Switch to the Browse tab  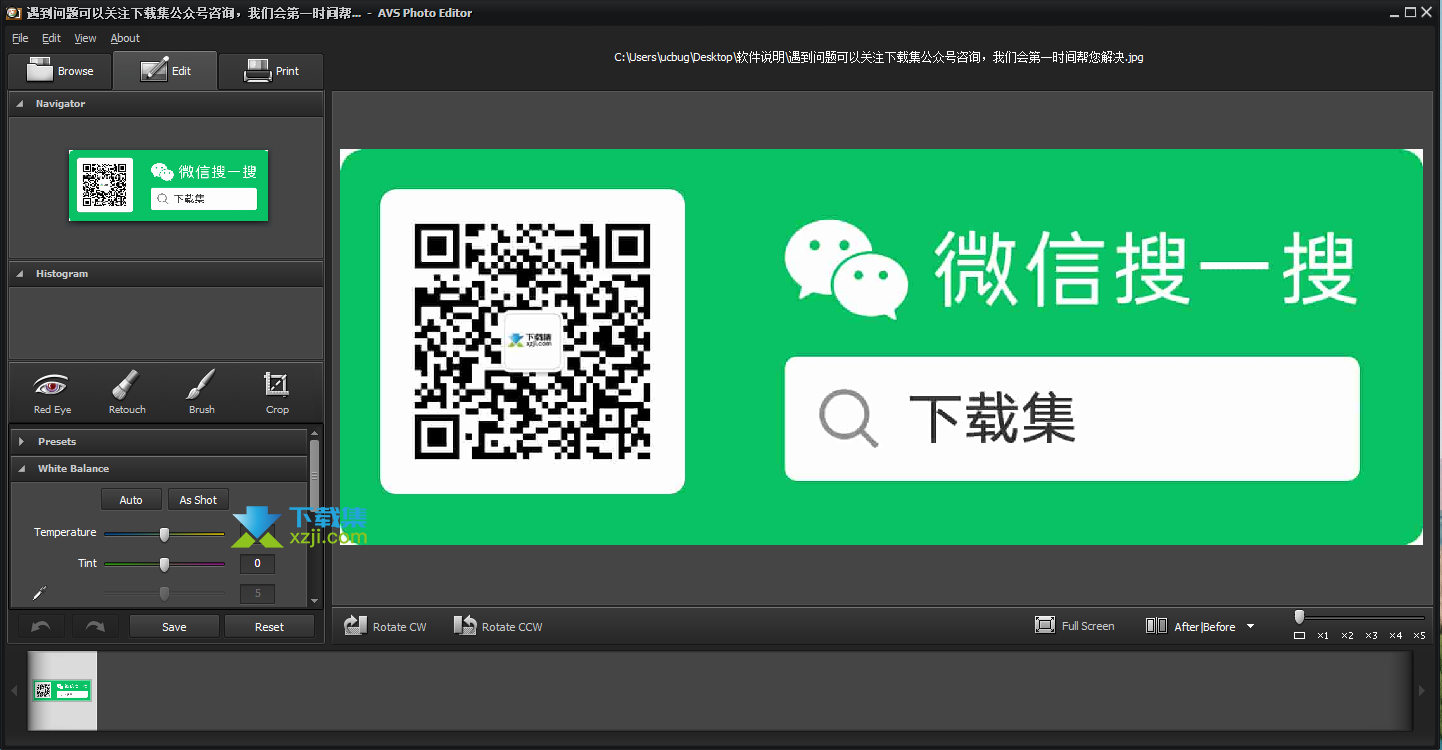(x=60, y=71)
